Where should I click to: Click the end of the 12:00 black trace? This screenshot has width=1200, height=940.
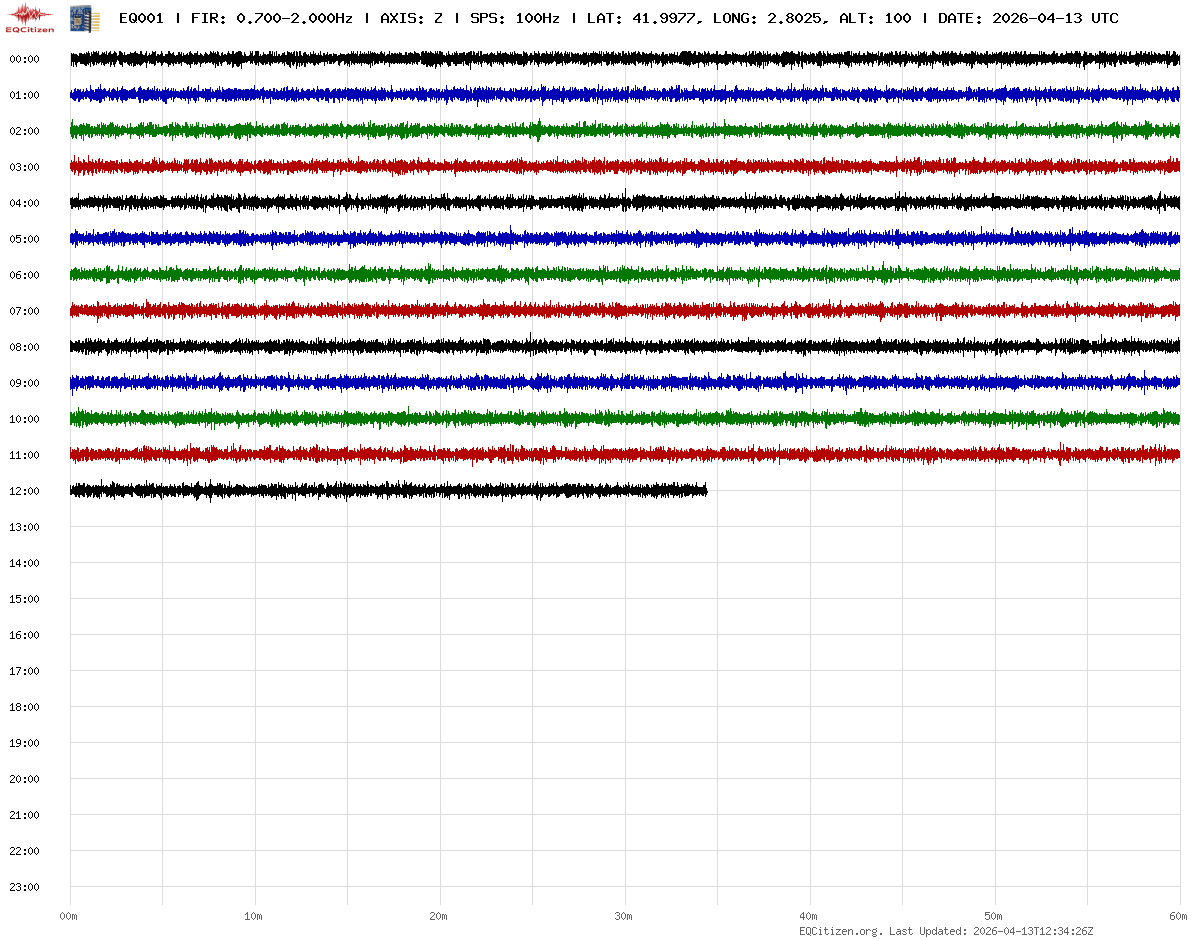705,490
